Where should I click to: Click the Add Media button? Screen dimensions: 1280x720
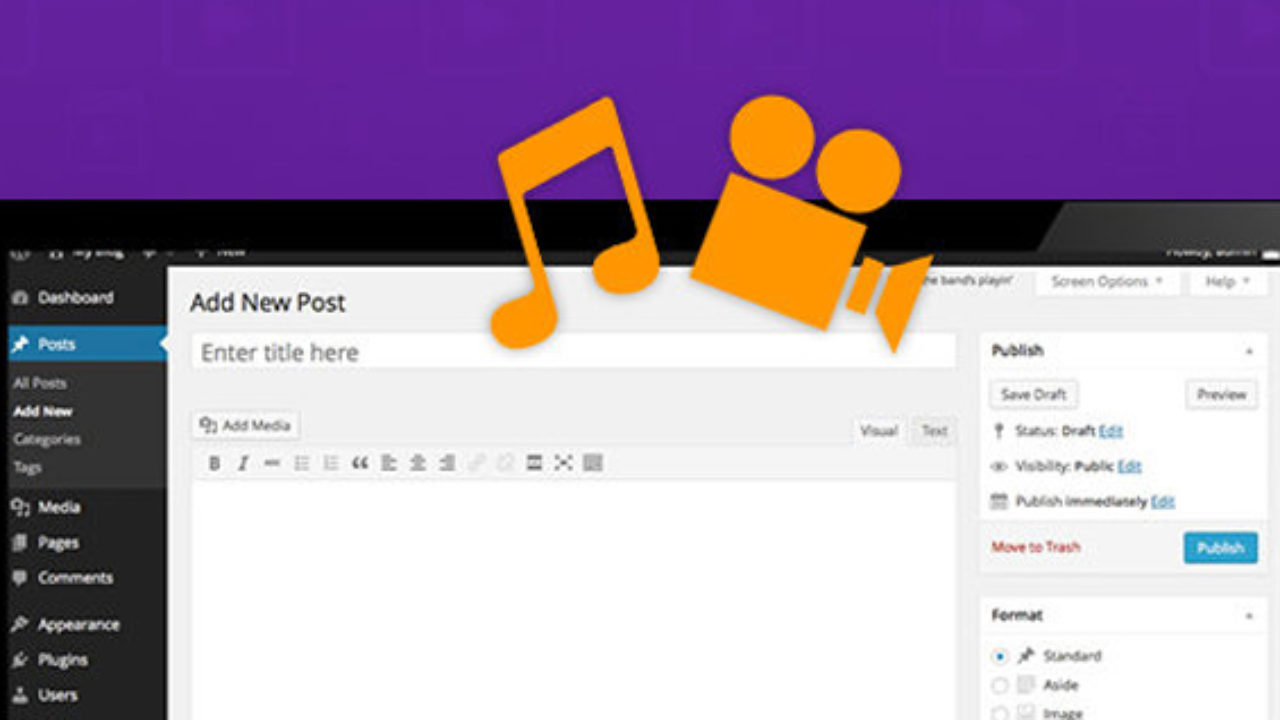click(x=246, y=426)
